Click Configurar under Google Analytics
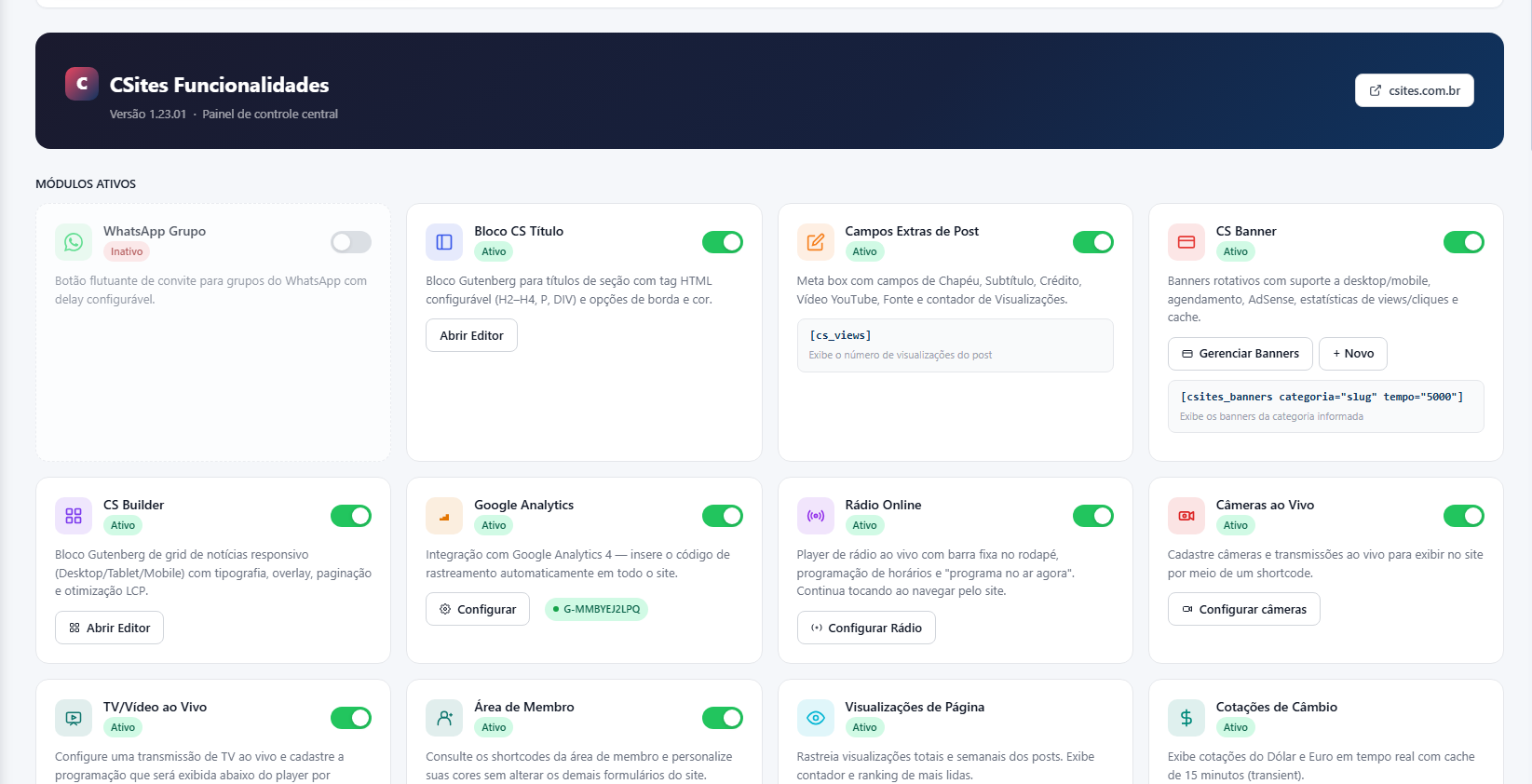 [x=478, y=609]
